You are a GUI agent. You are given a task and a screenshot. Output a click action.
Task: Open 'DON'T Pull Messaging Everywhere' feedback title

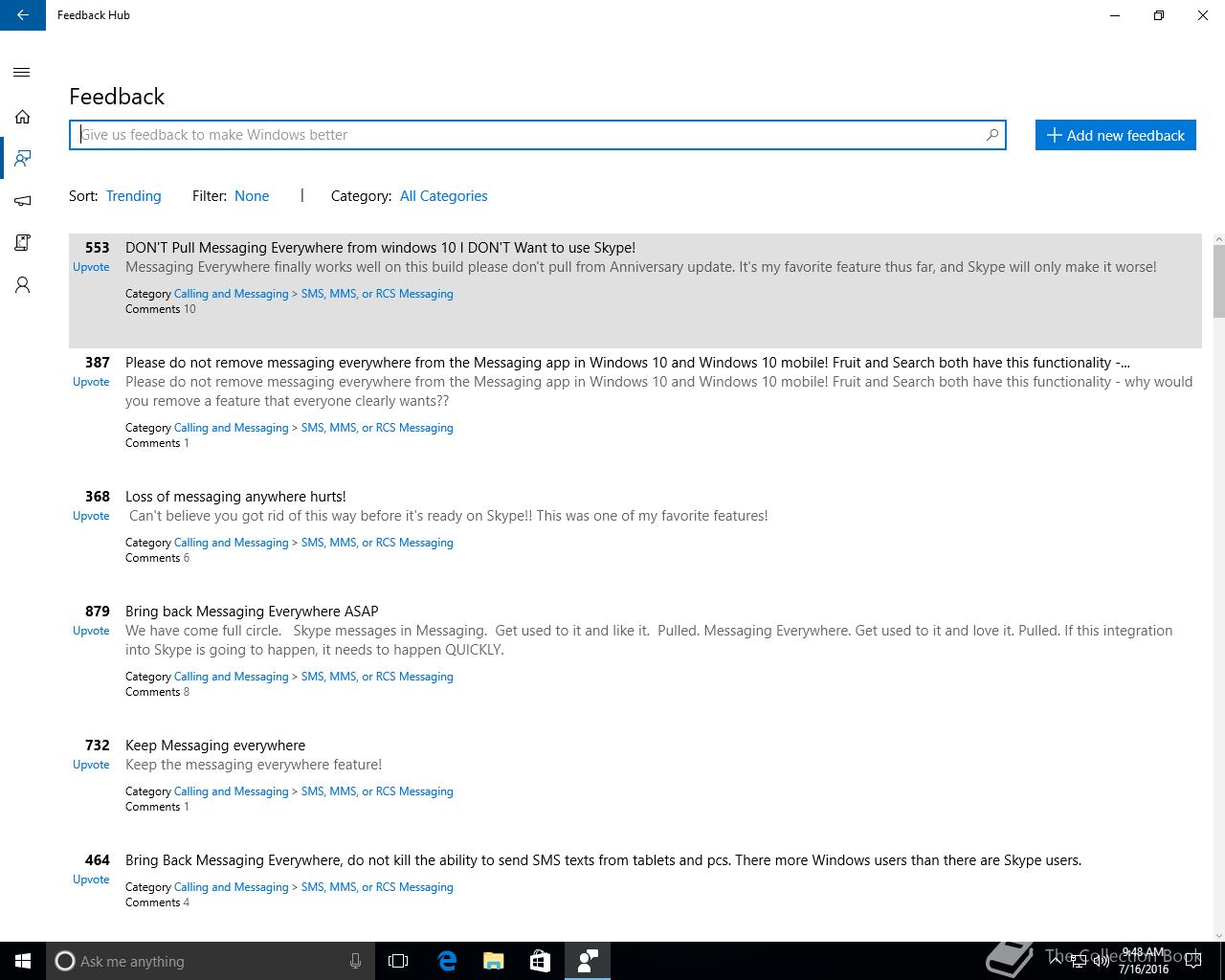pyautogui.click(x=380, y=248)
